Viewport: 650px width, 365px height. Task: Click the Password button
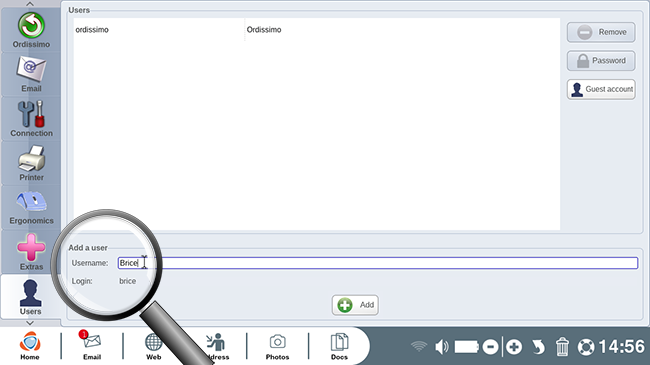(x=601, y=61)
